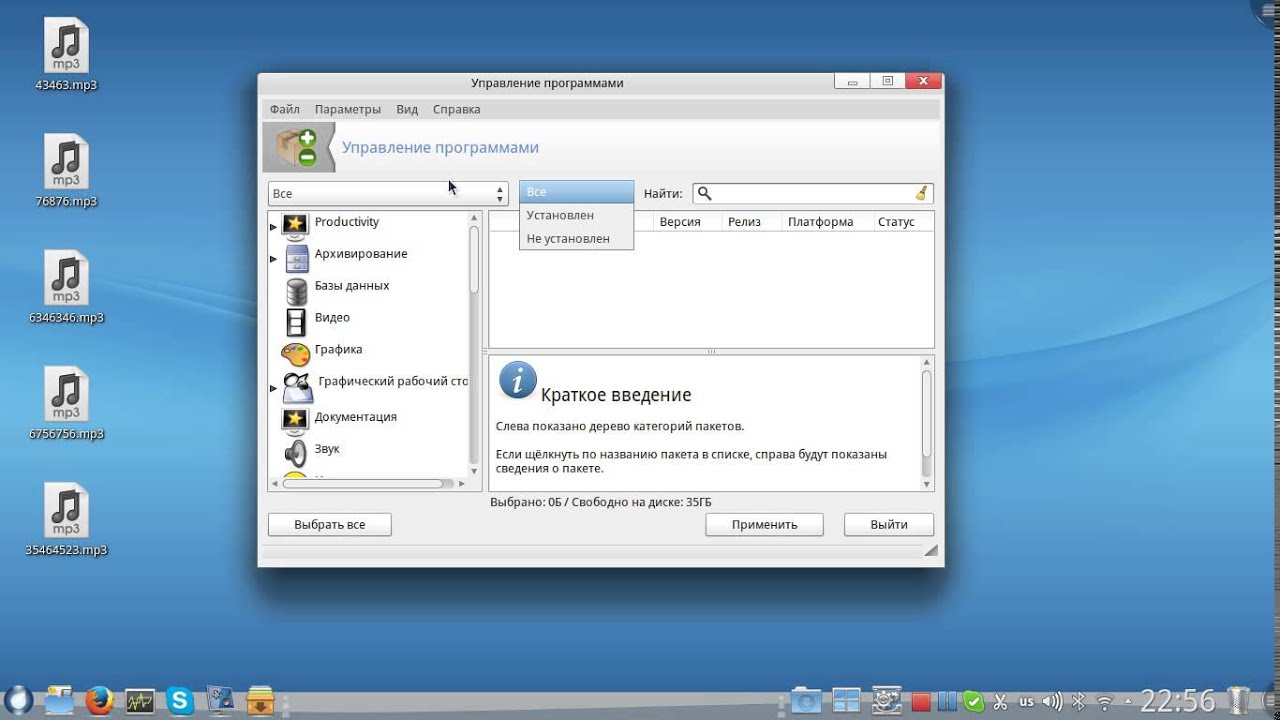
Task: Select the 6346346.mp3 desktop icon
Action: click(x=66, y=288)
